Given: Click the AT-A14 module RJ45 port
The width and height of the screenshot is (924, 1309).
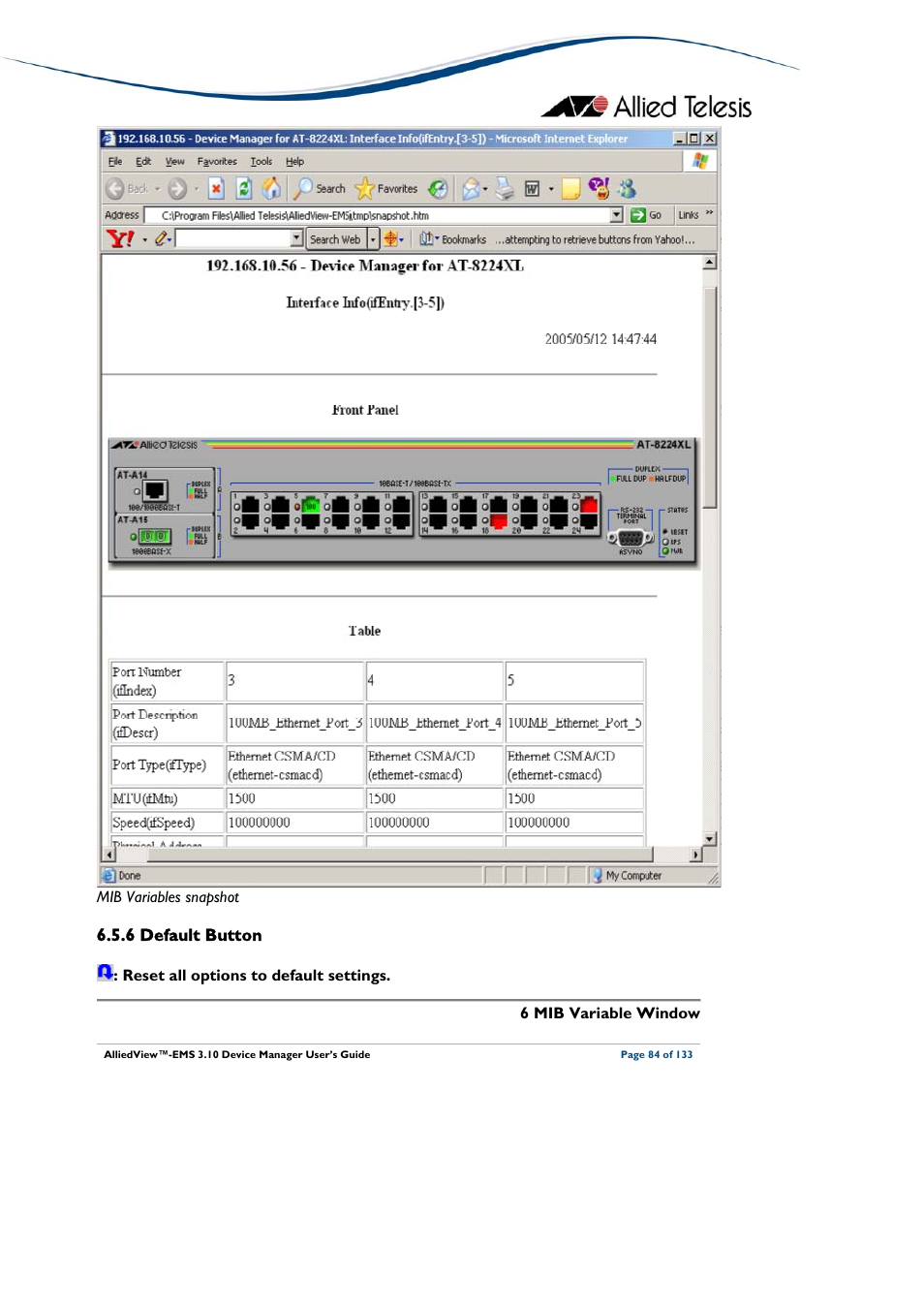Looking at the screenshot, I should (x=155, y=491).
